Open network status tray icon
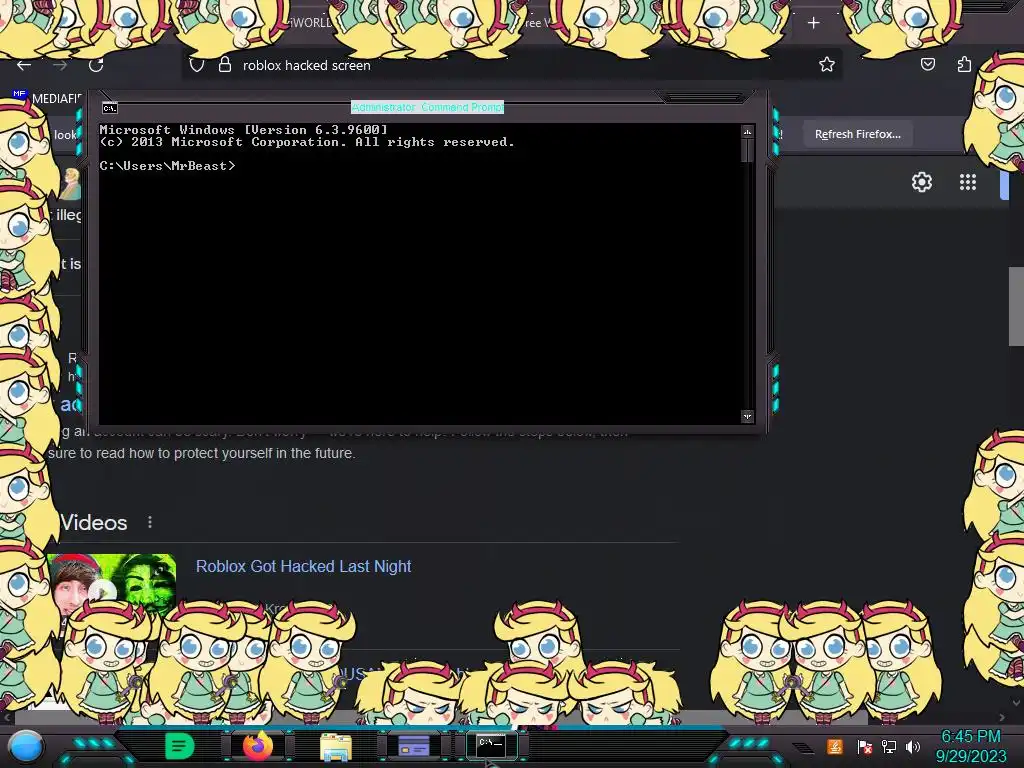The width and height of the screenshot is (1024, 768). click(889, 746)
